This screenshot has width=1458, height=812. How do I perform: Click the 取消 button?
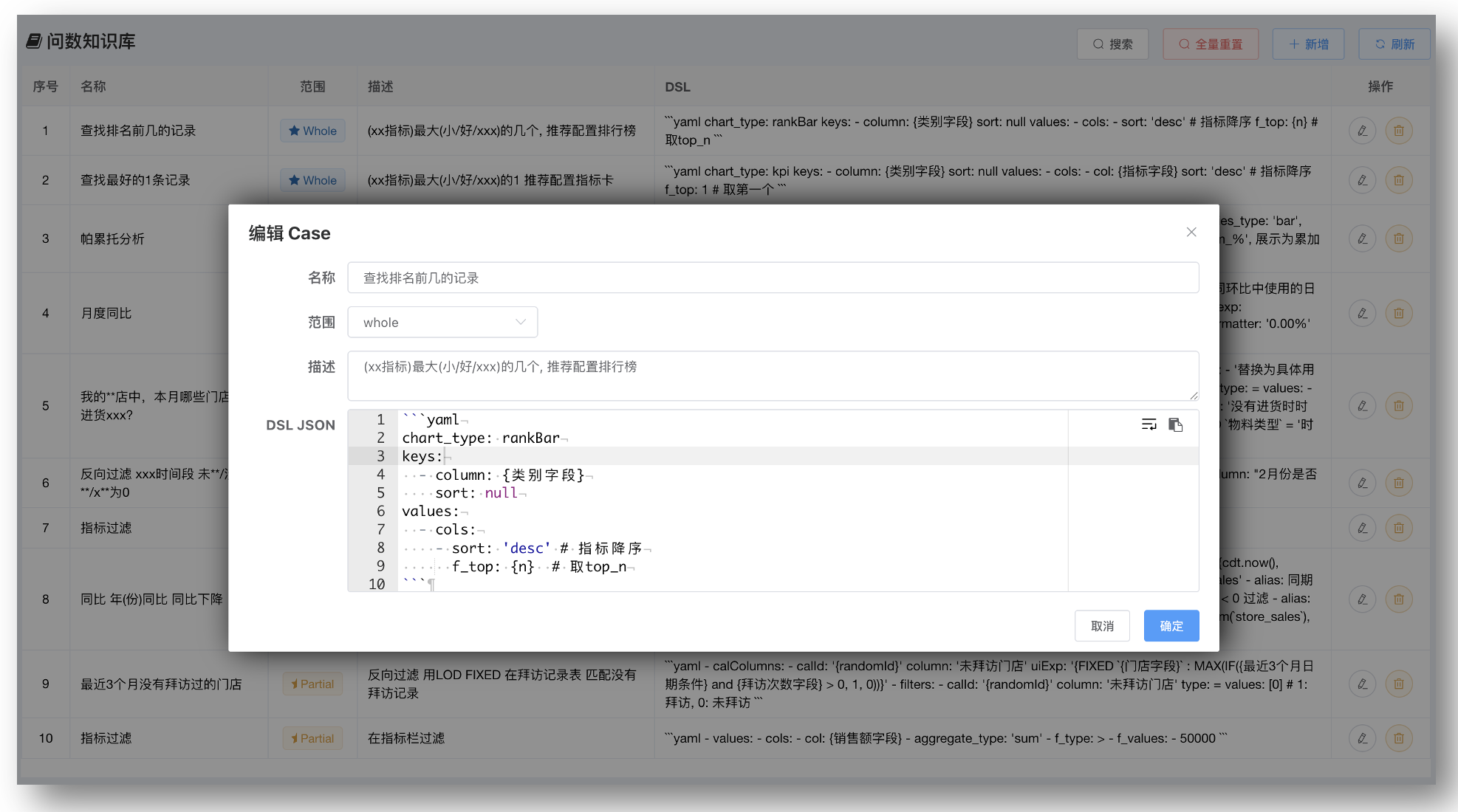pyautogui.click(x=1102, y=626)
